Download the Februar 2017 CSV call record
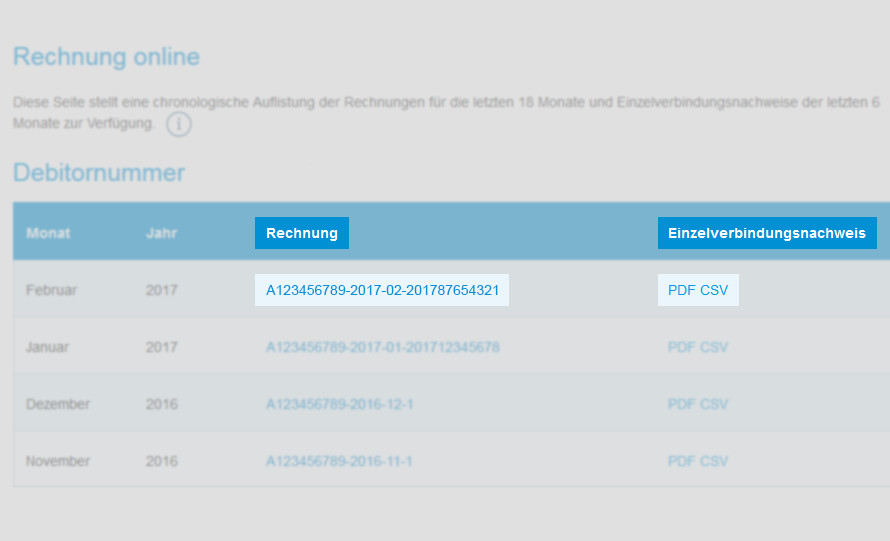 pos(714,290)
